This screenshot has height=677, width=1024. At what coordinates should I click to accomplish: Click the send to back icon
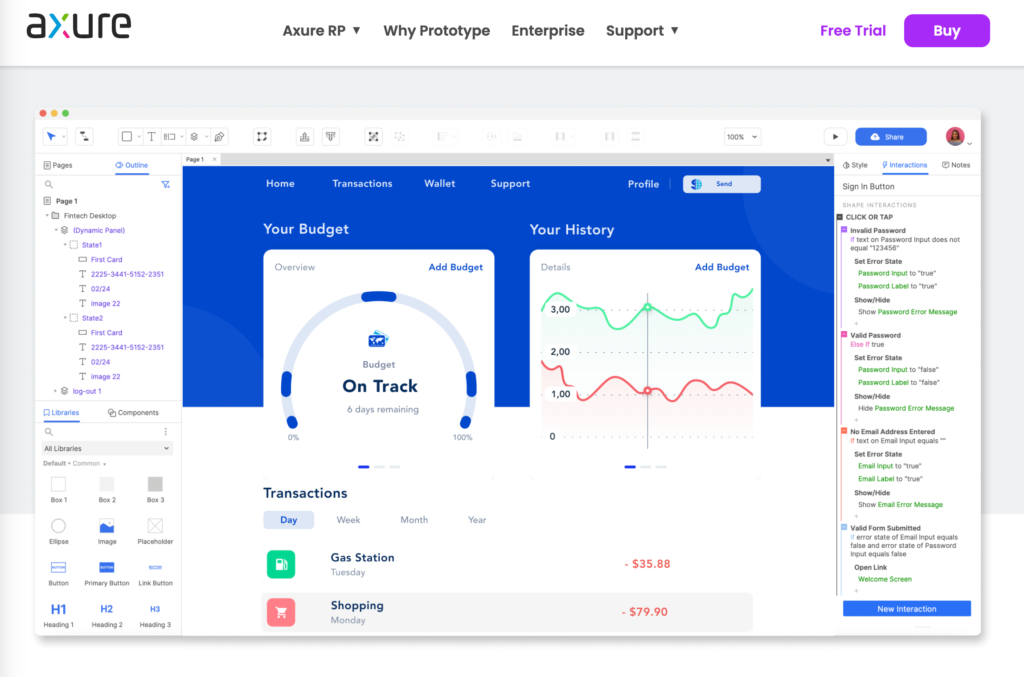pos(330,136)
